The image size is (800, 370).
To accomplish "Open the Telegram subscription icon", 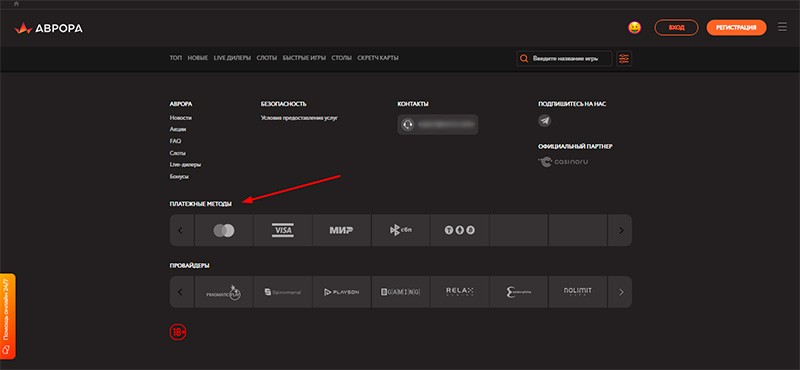I will pyautogui.click(x=544, y=121).
